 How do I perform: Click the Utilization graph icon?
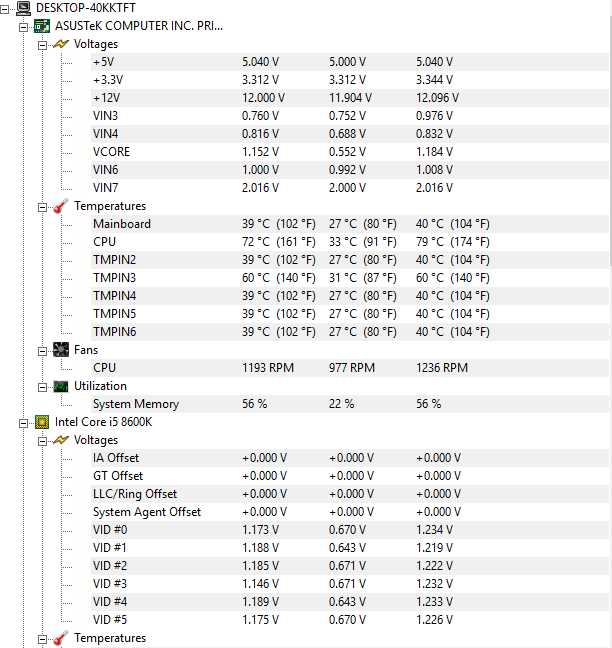coord(60,386)
